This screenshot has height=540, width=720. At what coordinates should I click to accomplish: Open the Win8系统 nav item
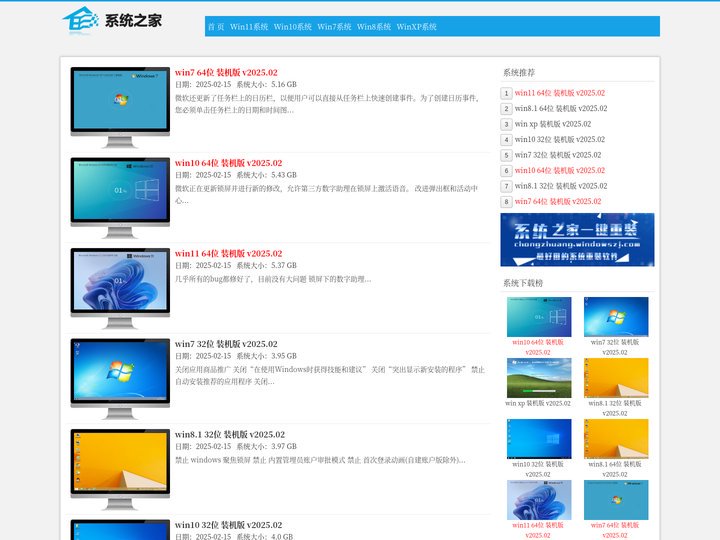pos(374,27)
